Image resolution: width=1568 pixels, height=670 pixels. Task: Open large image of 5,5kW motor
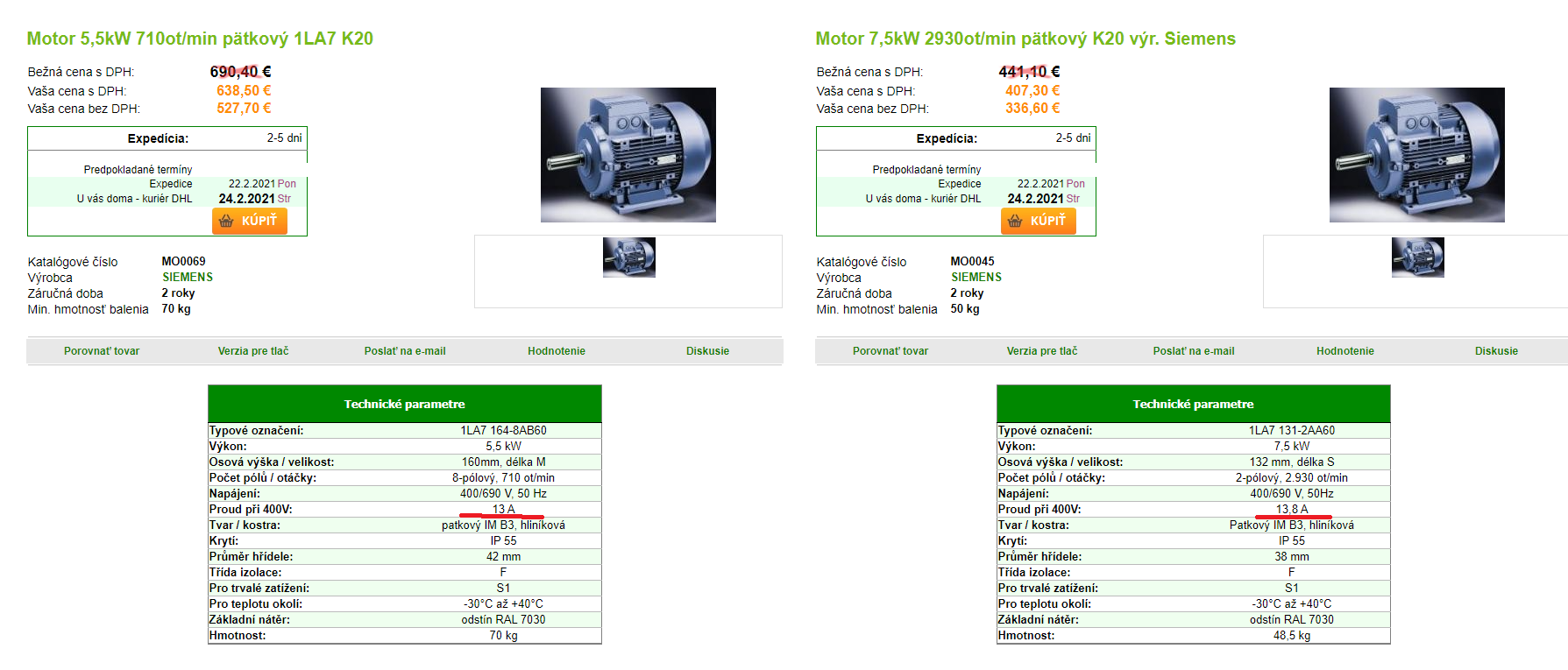click(628, 155)
